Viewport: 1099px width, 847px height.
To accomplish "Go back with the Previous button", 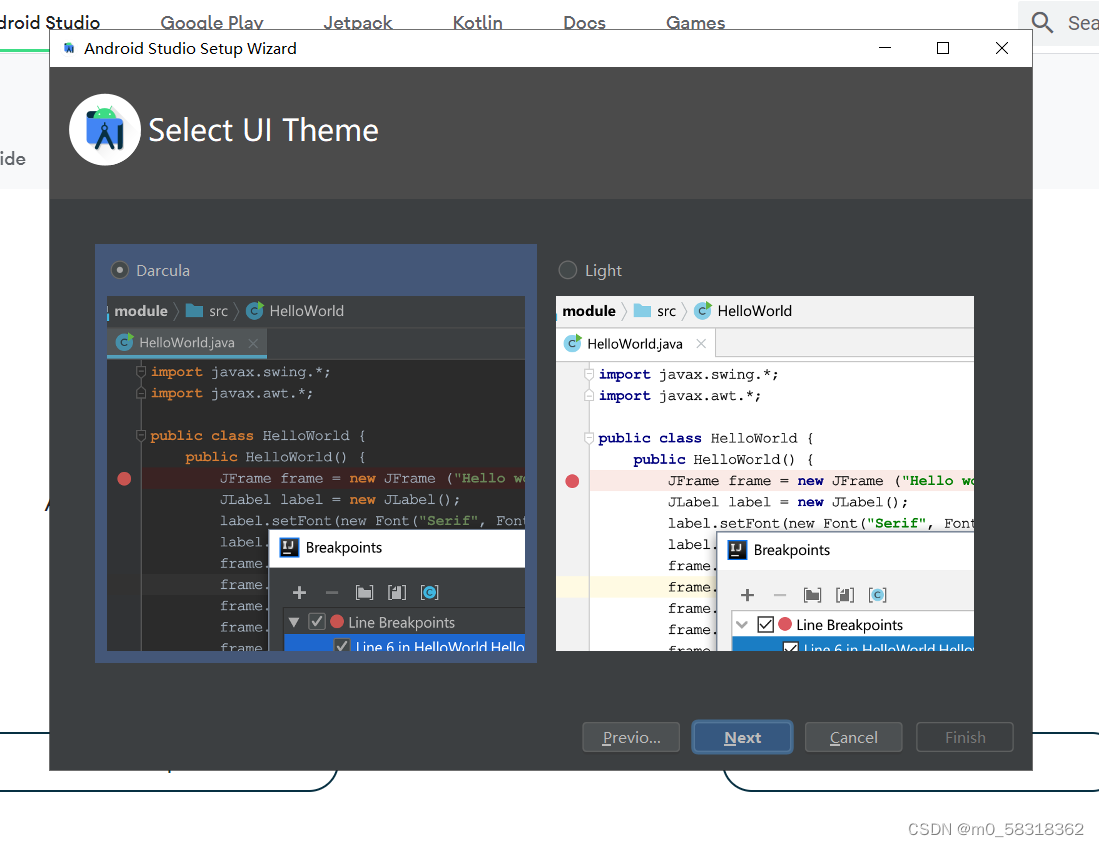I will point(631,737).
